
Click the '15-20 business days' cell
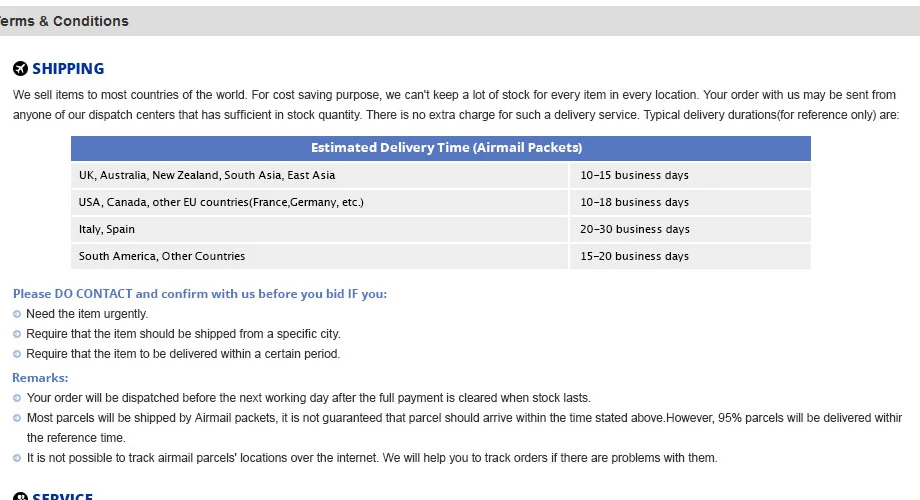[x=690, y=256]
